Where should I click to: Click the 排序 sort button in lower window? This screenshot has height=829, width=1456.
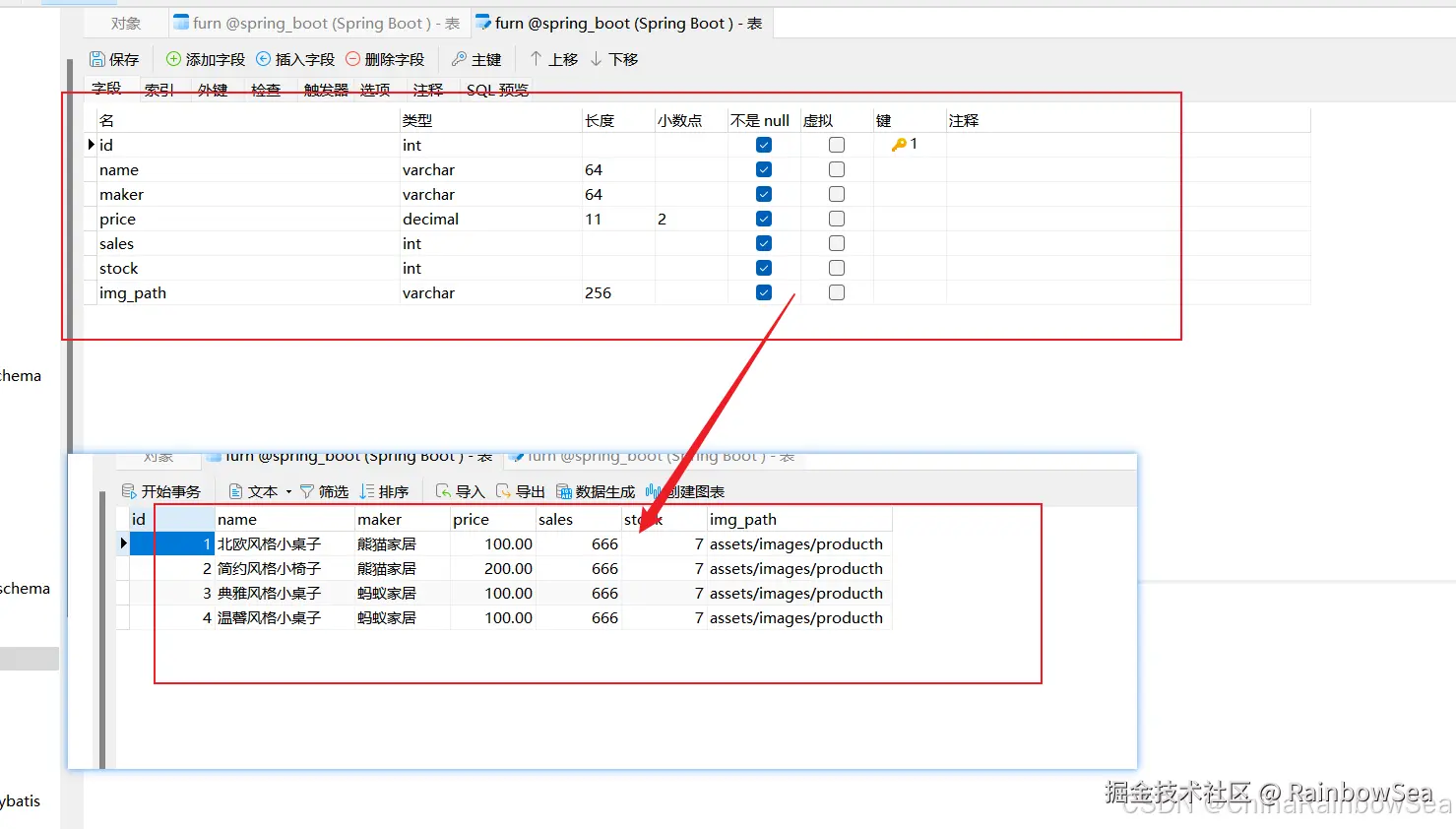384,491
